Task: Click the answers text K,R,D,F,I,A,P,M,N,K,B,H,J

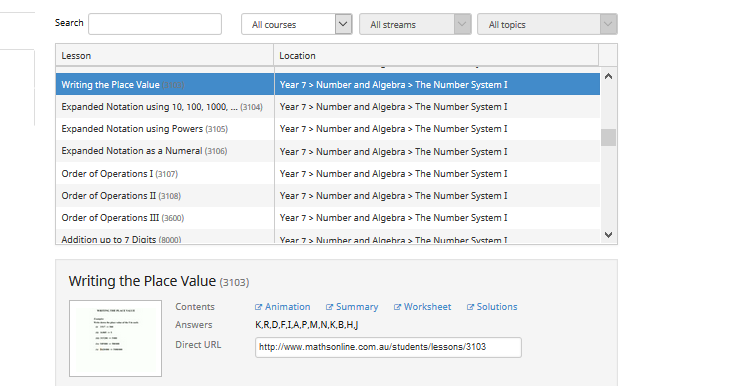Action: 307,324
